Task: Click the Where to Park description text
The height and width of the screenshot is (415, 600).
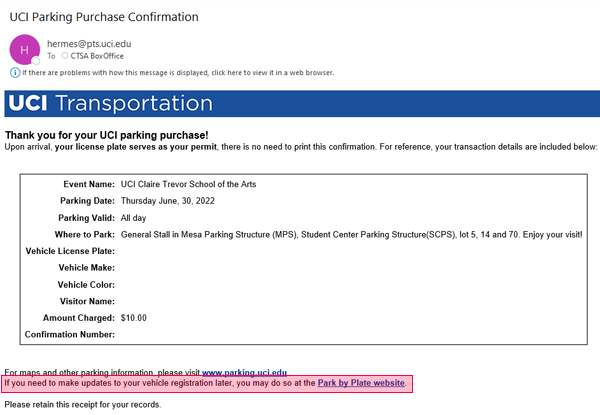Action: pyautogui.click(x=351, y=235)
